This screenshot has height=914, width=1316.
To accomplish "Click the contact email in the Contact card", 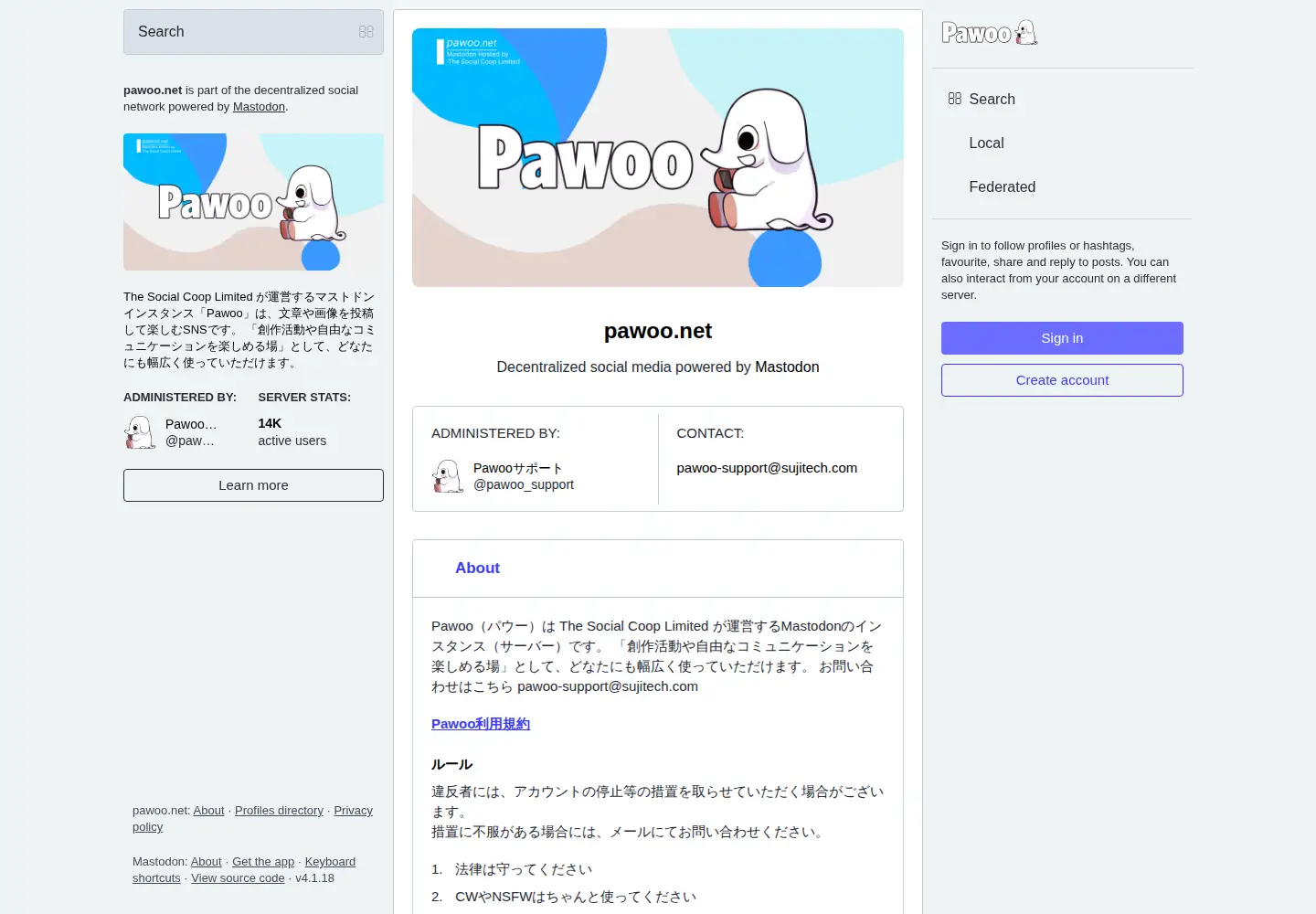I will tap(767, 468).
